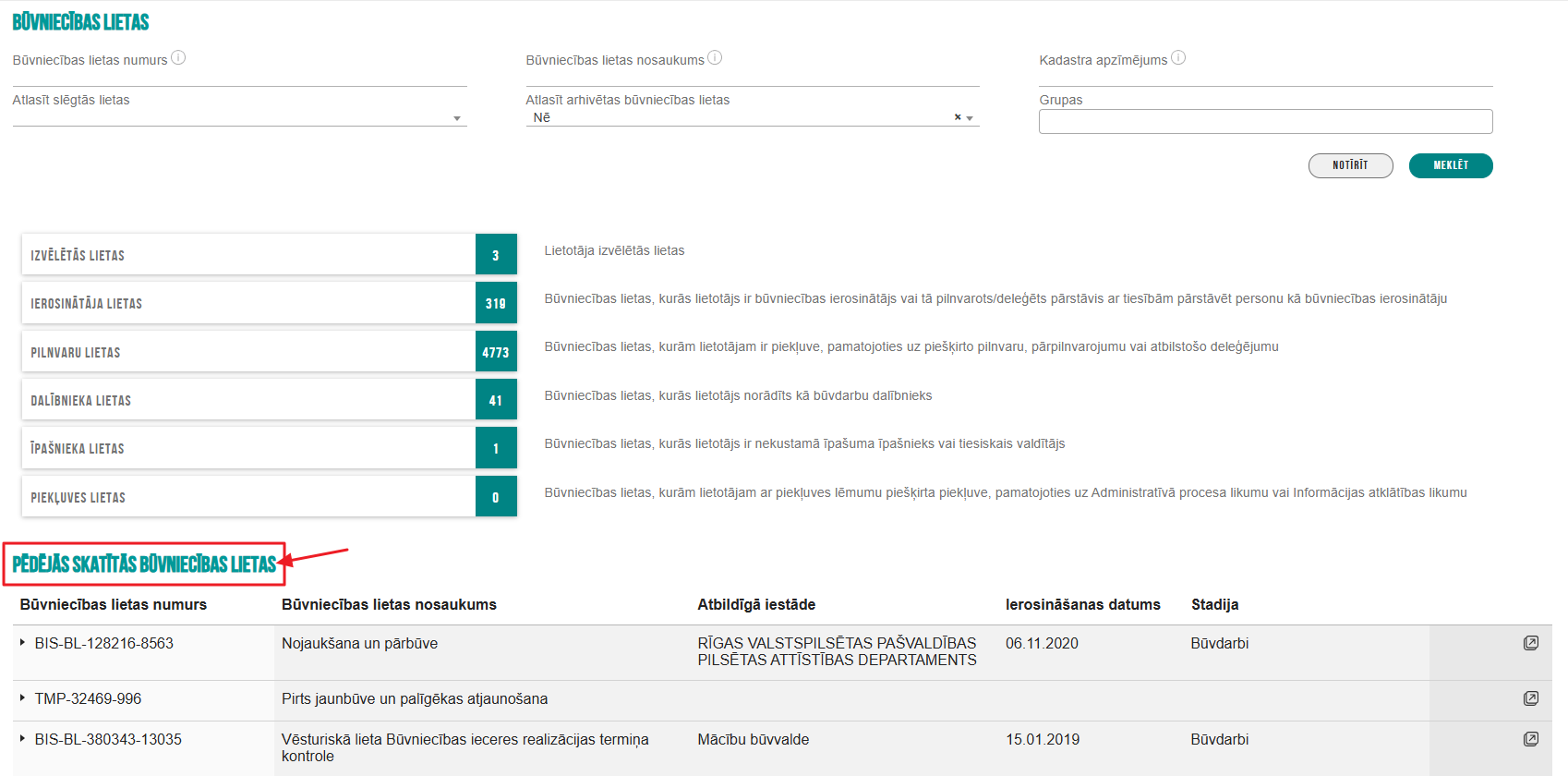Click the Meklēt search button
The height and width of the screenshot is (776, 1568).
coord(1451,165)
